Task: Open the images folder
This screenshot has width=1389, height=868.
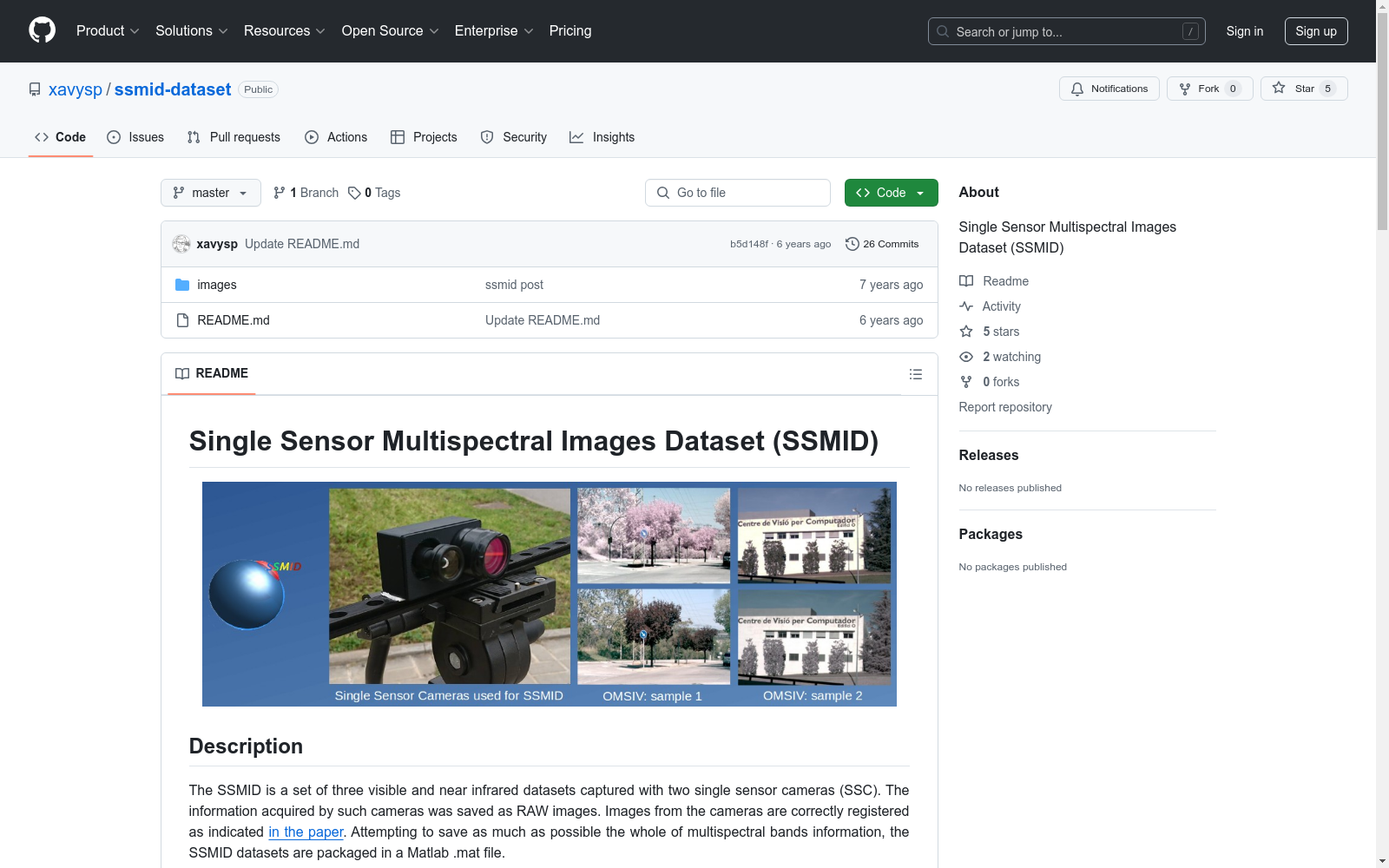Action: 217,285
